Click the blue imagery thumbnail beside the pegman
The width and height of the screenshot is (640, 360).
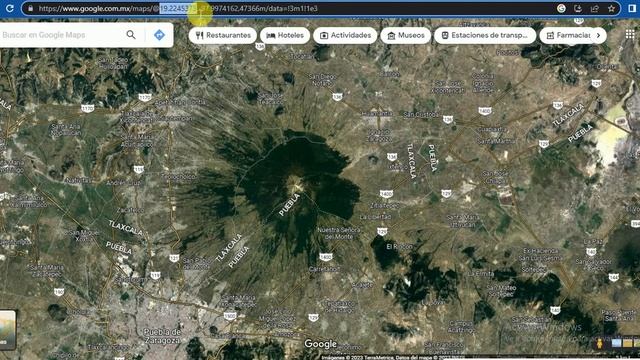[616, 344]
